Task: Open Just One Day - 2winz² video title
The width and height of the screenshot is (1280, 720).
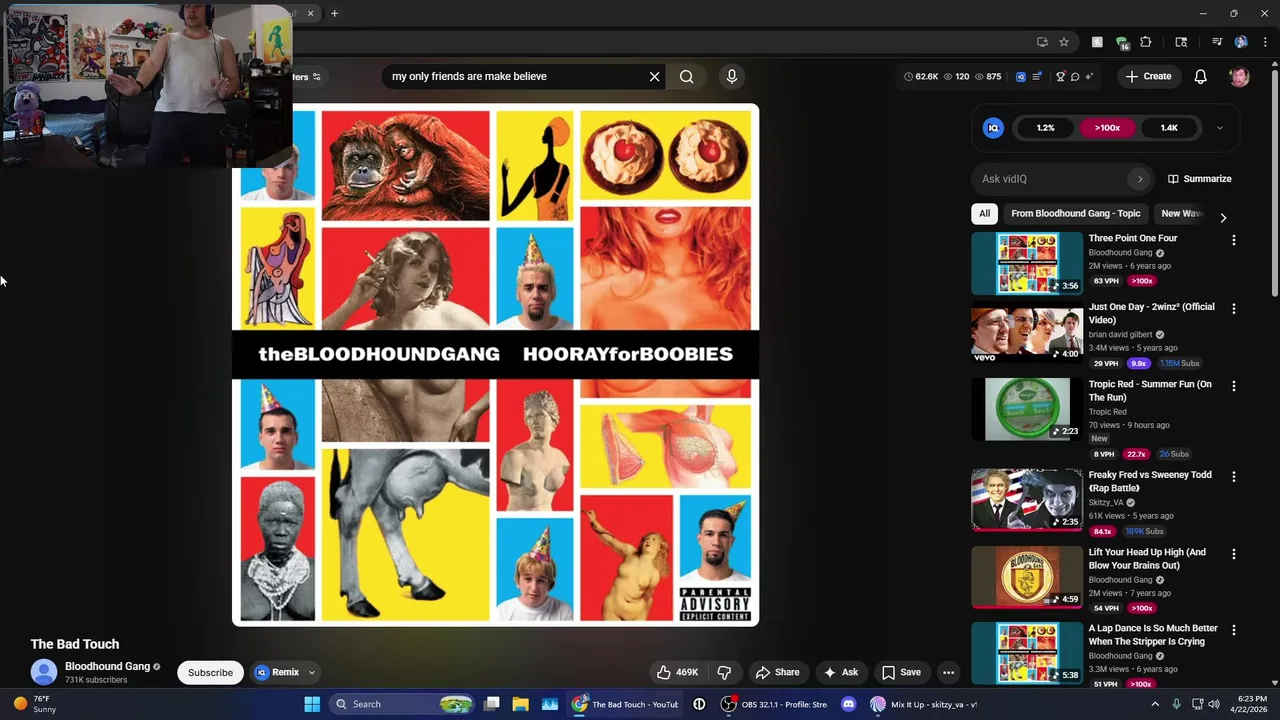Action: (1151, 313)
